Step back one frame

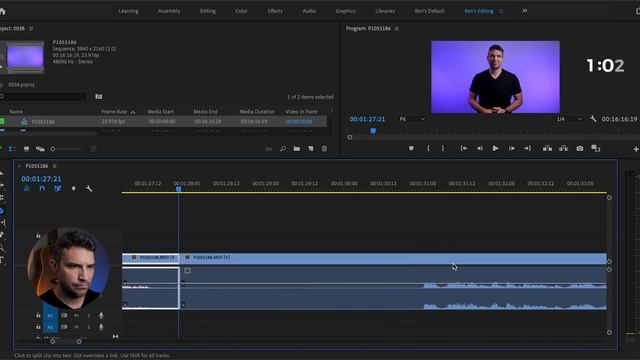pos(480,149)
